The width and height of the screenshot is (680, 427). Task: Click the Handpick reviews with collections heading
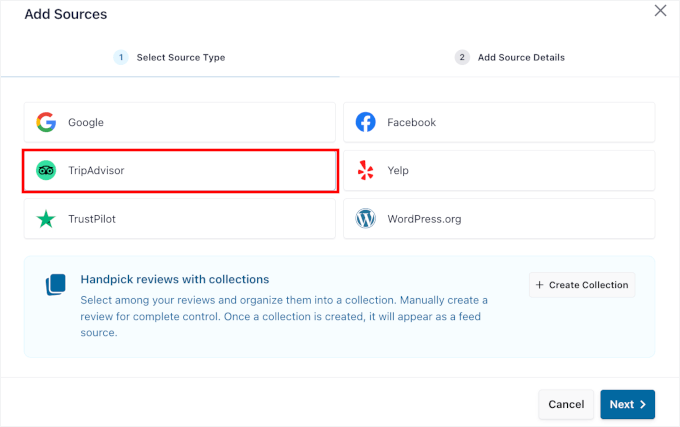[175, 279]
